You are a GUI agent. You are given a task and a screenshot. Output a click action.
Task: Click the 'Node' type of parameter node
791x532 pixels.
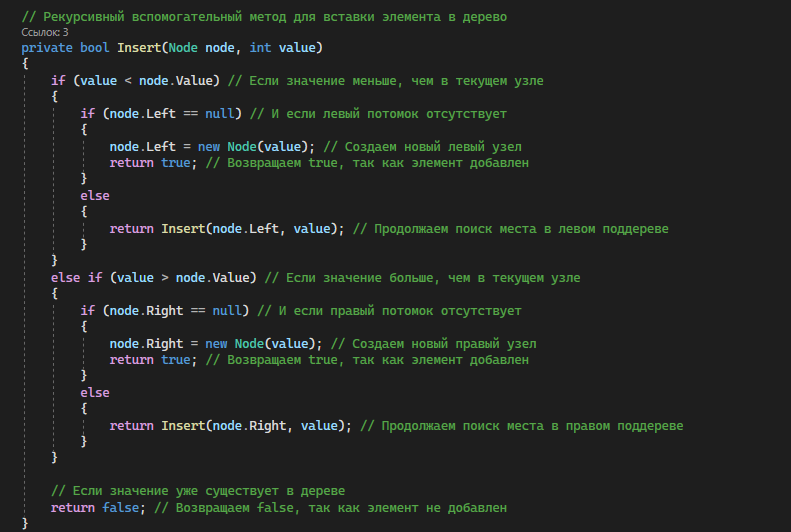(x=183, y=47)
